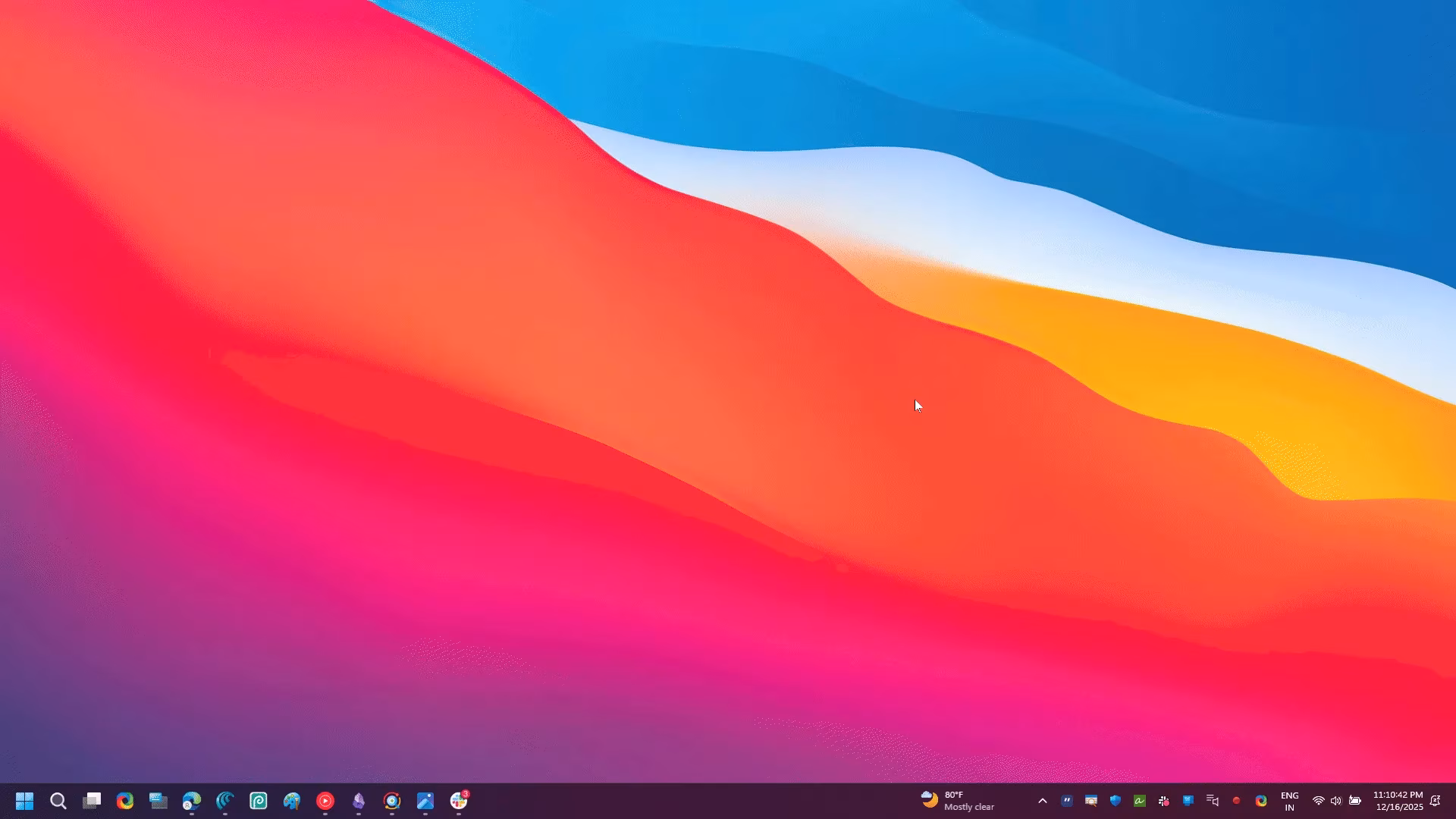Launch the painting app with palette icon
This screenshot has height=819, width=1456.
(x=292, y=802)
